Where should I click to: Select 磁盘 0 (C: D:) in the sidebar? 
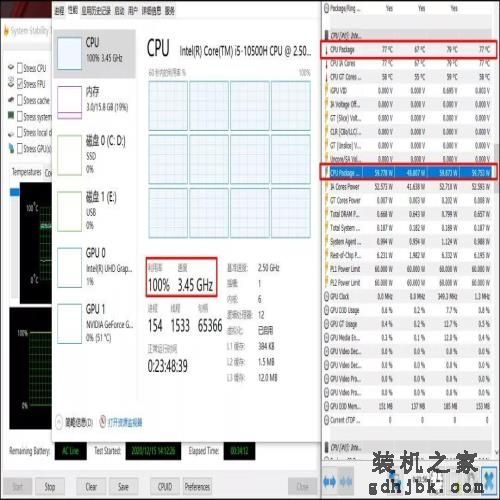tap(95, 155)
